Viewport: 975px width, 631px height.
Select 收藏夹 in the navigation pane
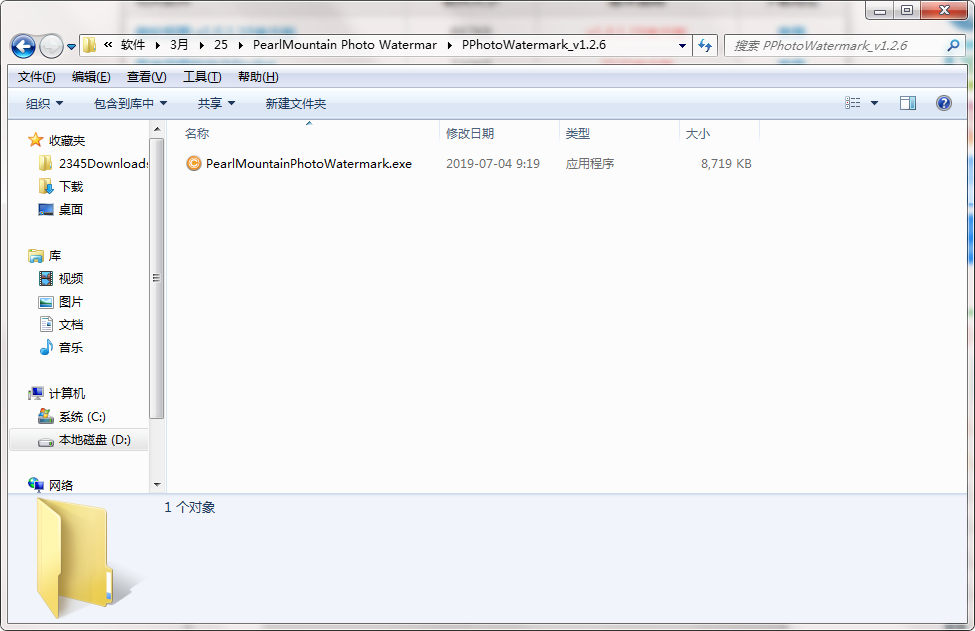[x=67, y=140]
